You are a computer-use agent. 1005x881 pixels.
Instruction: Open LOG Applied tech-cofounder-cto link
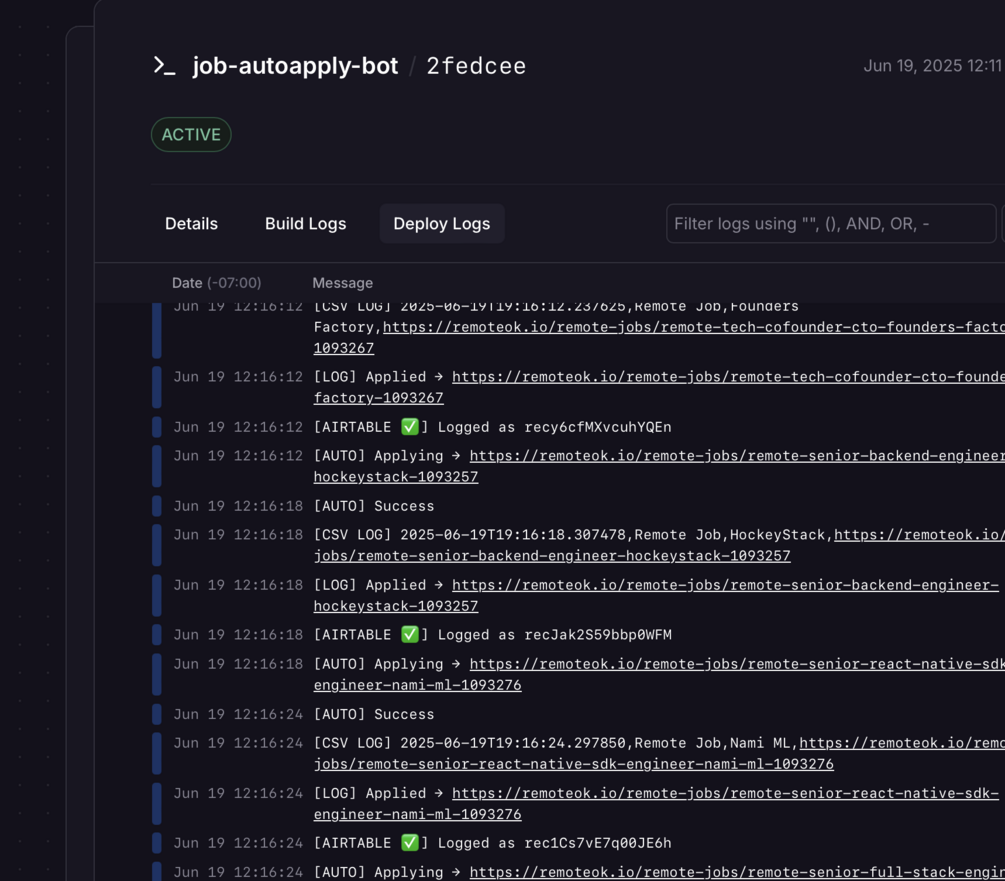point(728,377)
